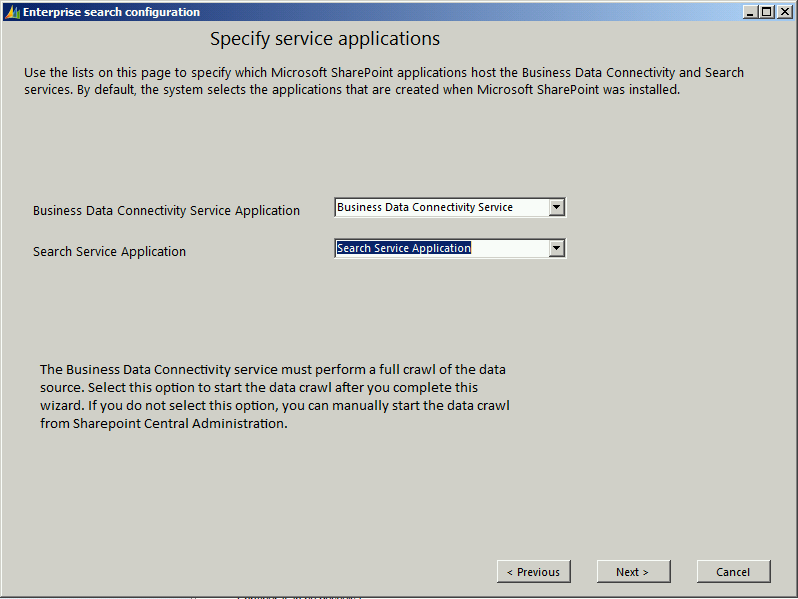Viewport: 798px width, 599px height.
Task: Select the Business Data Connectivity Service combo box field
Action: point(450,207)
